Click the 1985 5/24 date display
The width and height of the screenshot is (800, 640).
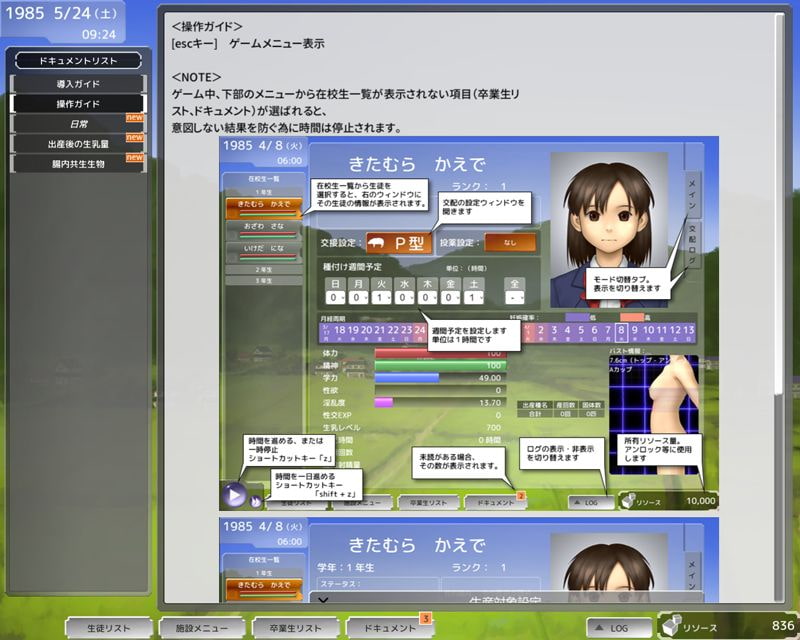point(61,13)
